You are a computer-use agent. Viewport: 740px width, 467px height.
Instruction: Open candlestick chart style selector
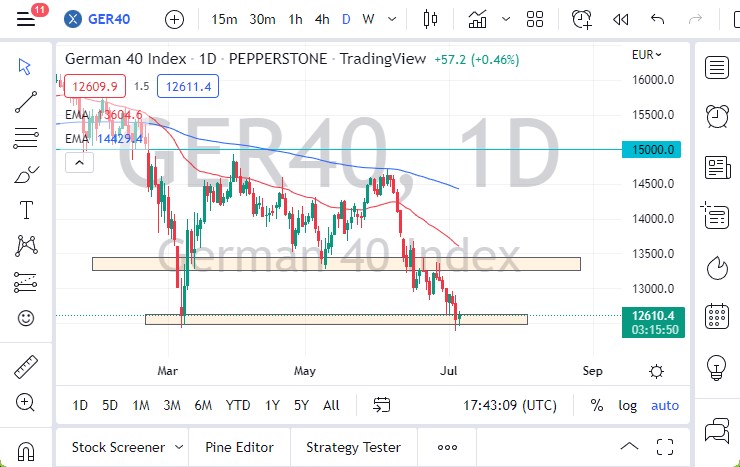pyautogui.click(x=431, y=19)
